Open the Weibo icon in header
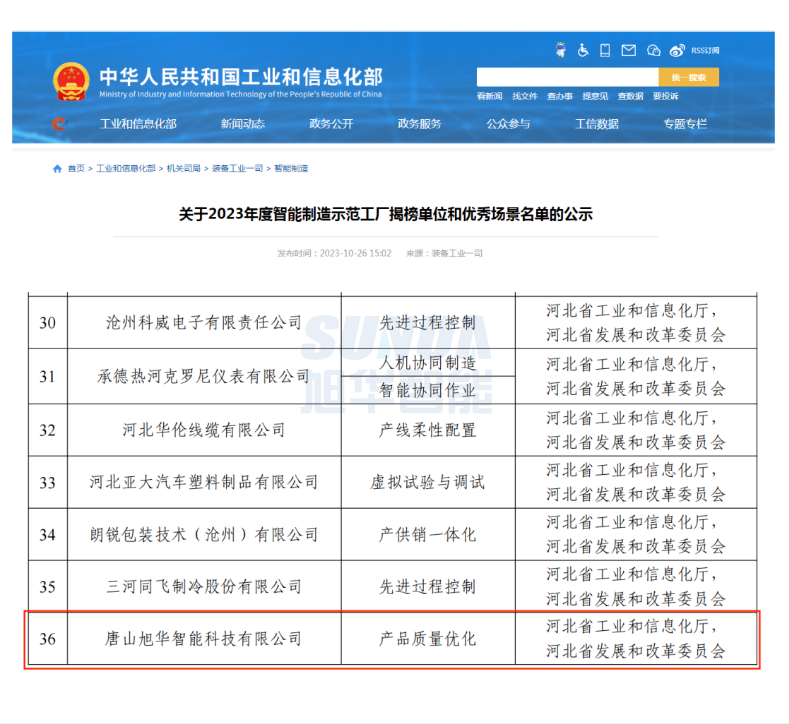 pos(677,50)
